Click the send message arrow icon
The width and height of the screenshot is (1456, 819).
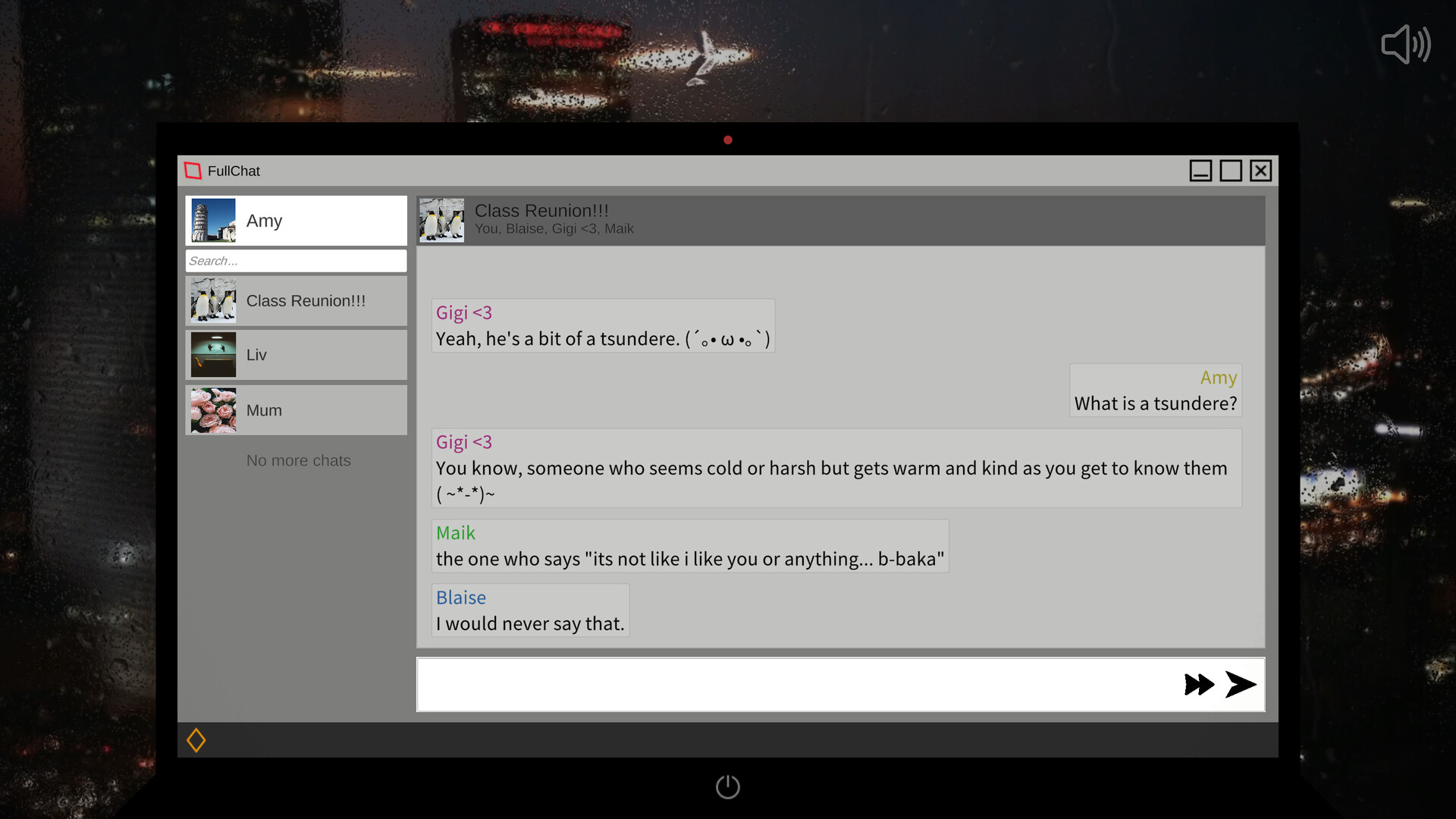point(1239,684)
